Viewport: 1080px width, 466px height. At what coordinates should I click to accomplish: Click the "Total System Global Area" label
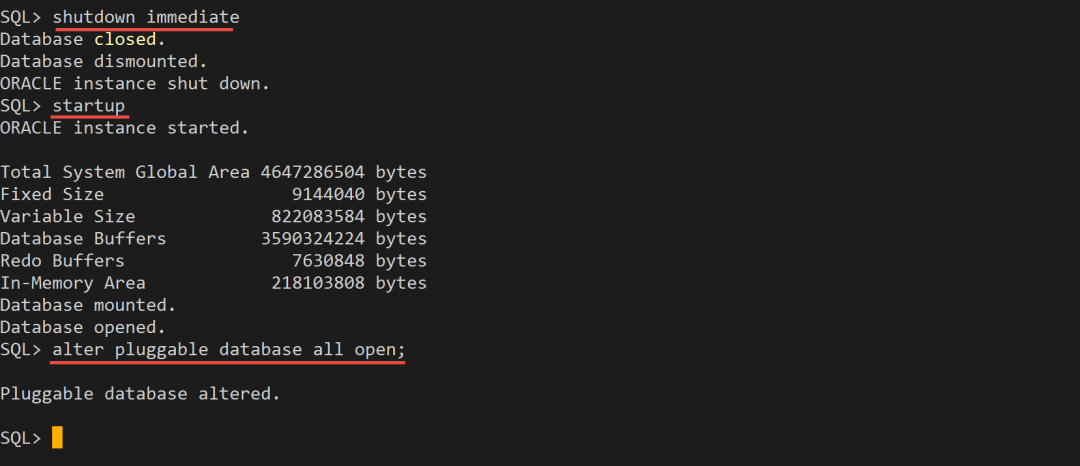[x=125, y=172]
